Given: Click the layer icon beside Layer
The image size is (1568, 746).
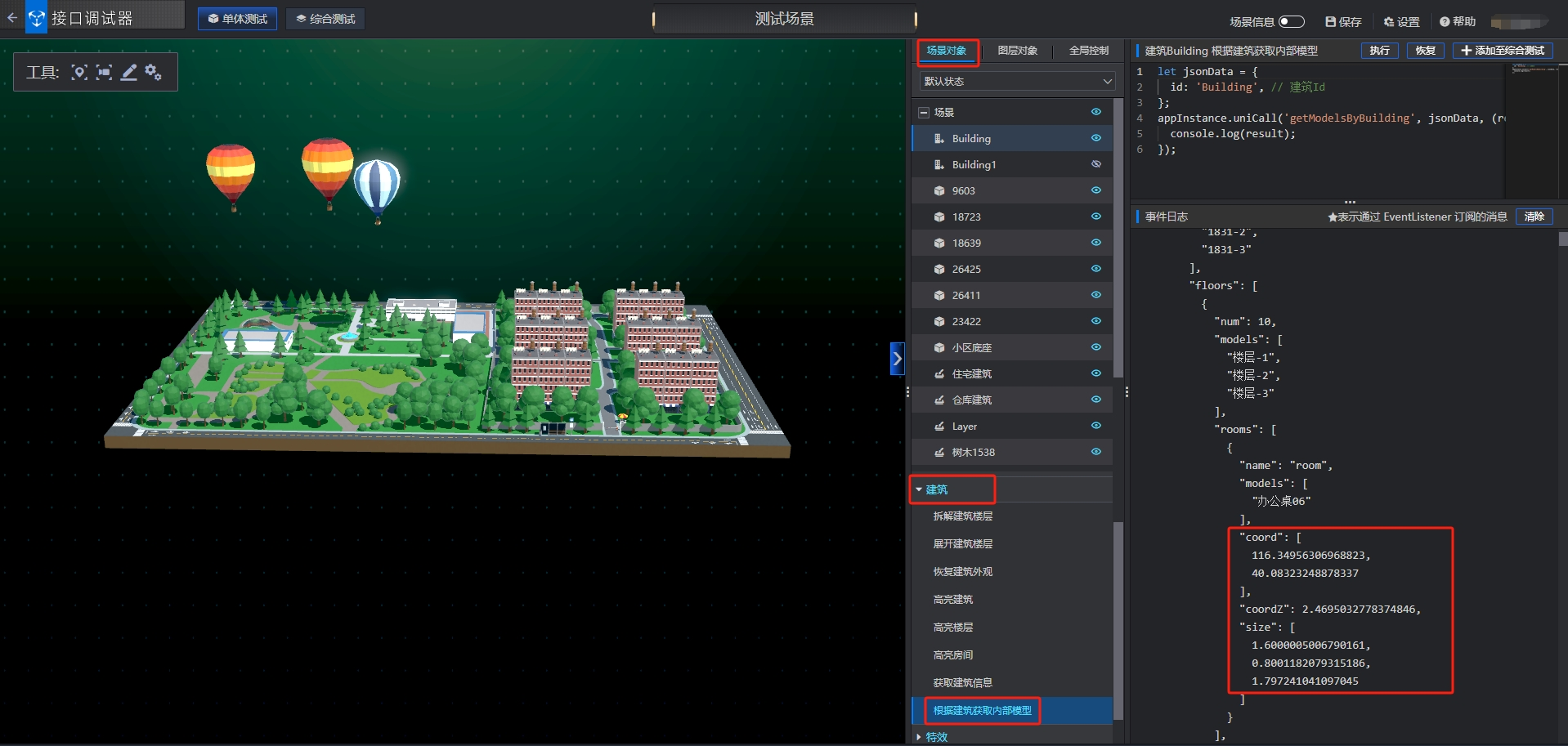Looking at the screenshot, I should click(939, 426).
